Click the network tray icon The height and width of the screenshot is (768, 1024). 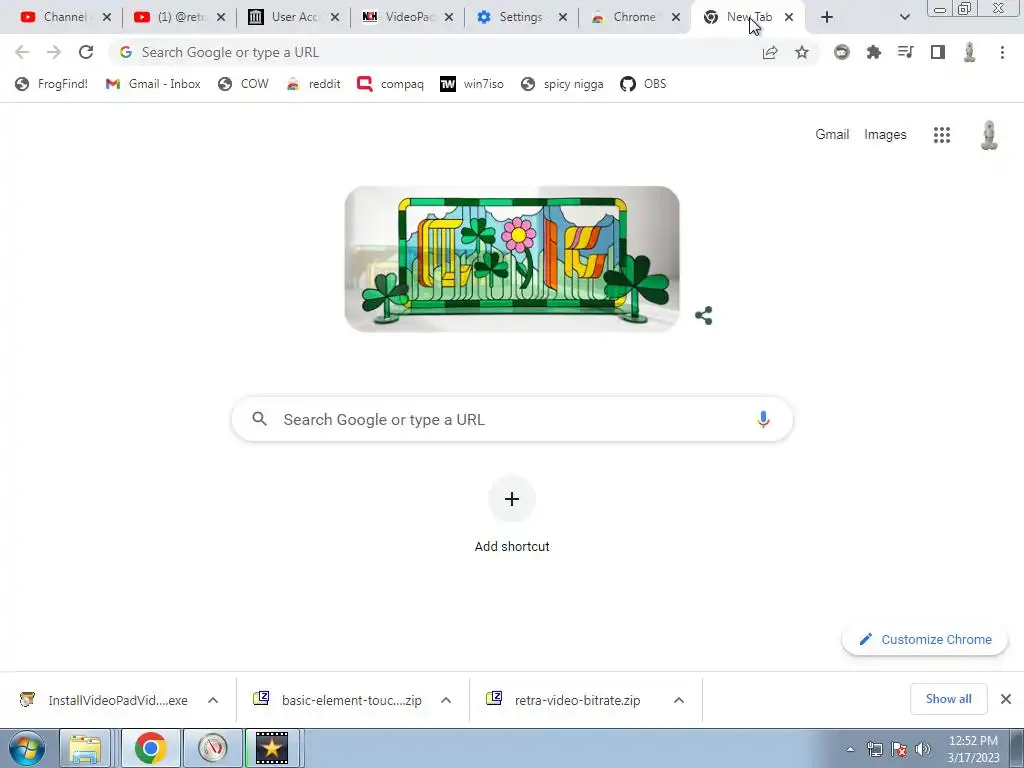(x=874, y=749)
